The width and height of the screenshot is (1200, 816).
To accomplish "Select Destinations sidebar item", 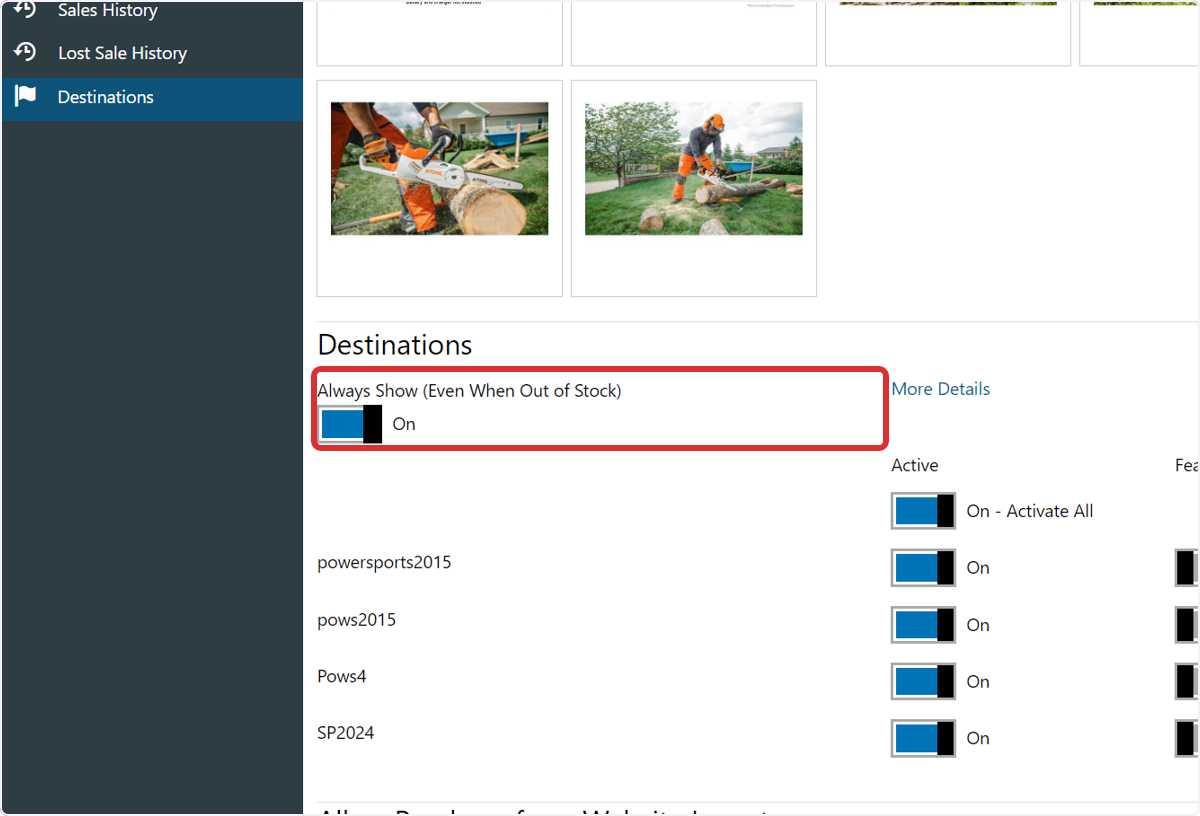I will pyautogui.click(x=152, y=98).
